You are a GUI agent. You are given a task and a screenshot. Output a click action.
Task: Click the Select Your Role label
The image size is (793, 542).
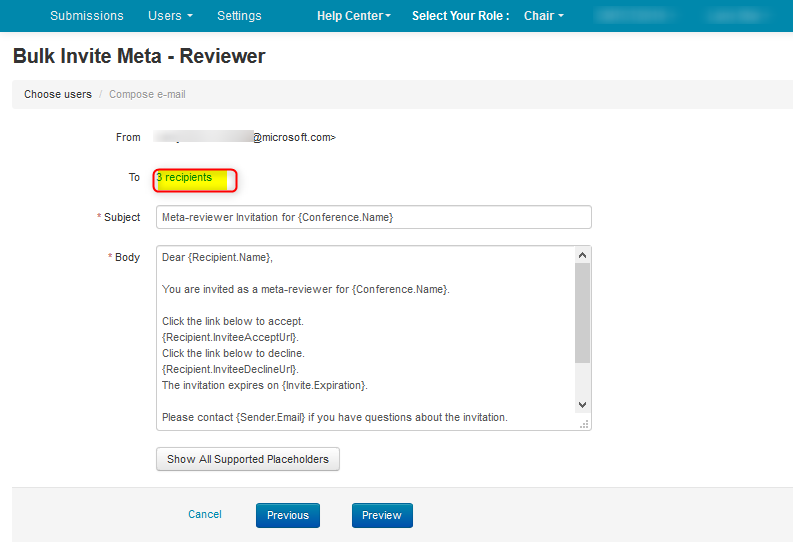pyautogui.click(x=460, y=16)
